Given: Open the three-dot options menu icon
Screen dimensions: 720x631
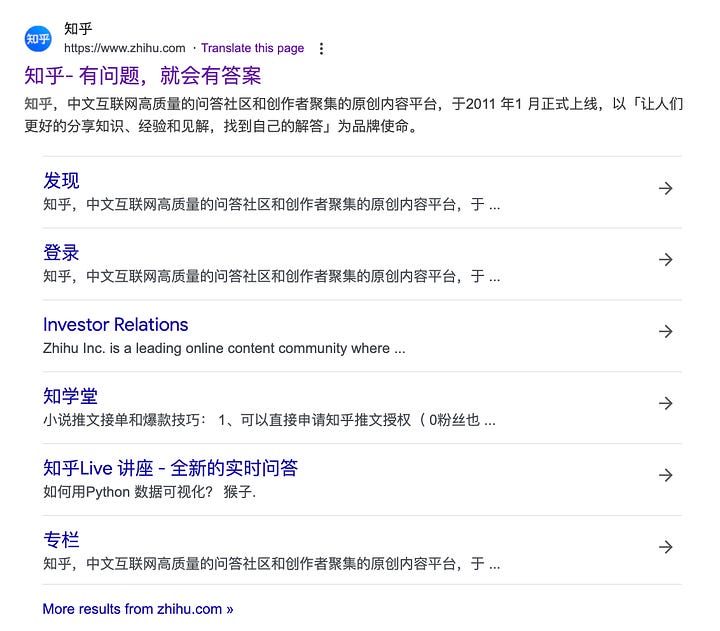Looking at the screenshot, I should pyautogui.click(x=321, y=48).
